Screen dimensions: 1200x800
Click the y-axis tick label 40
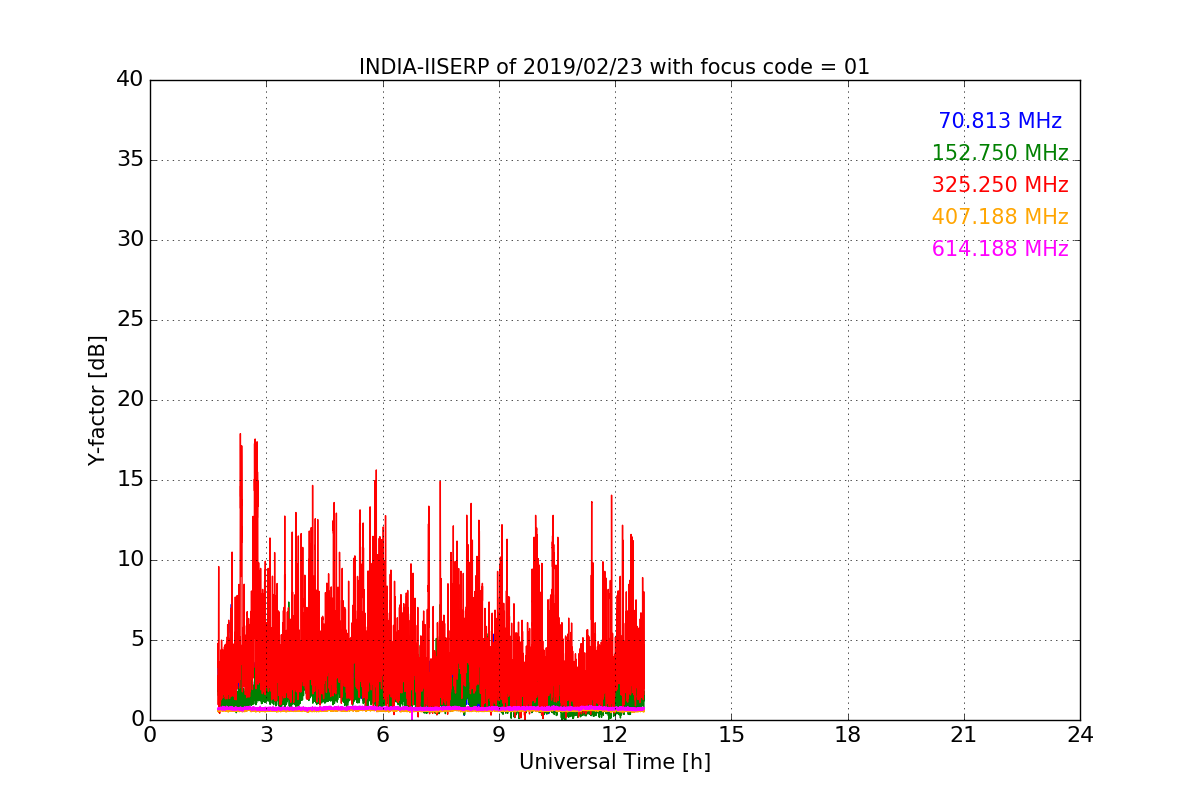[x=130, y=80]
